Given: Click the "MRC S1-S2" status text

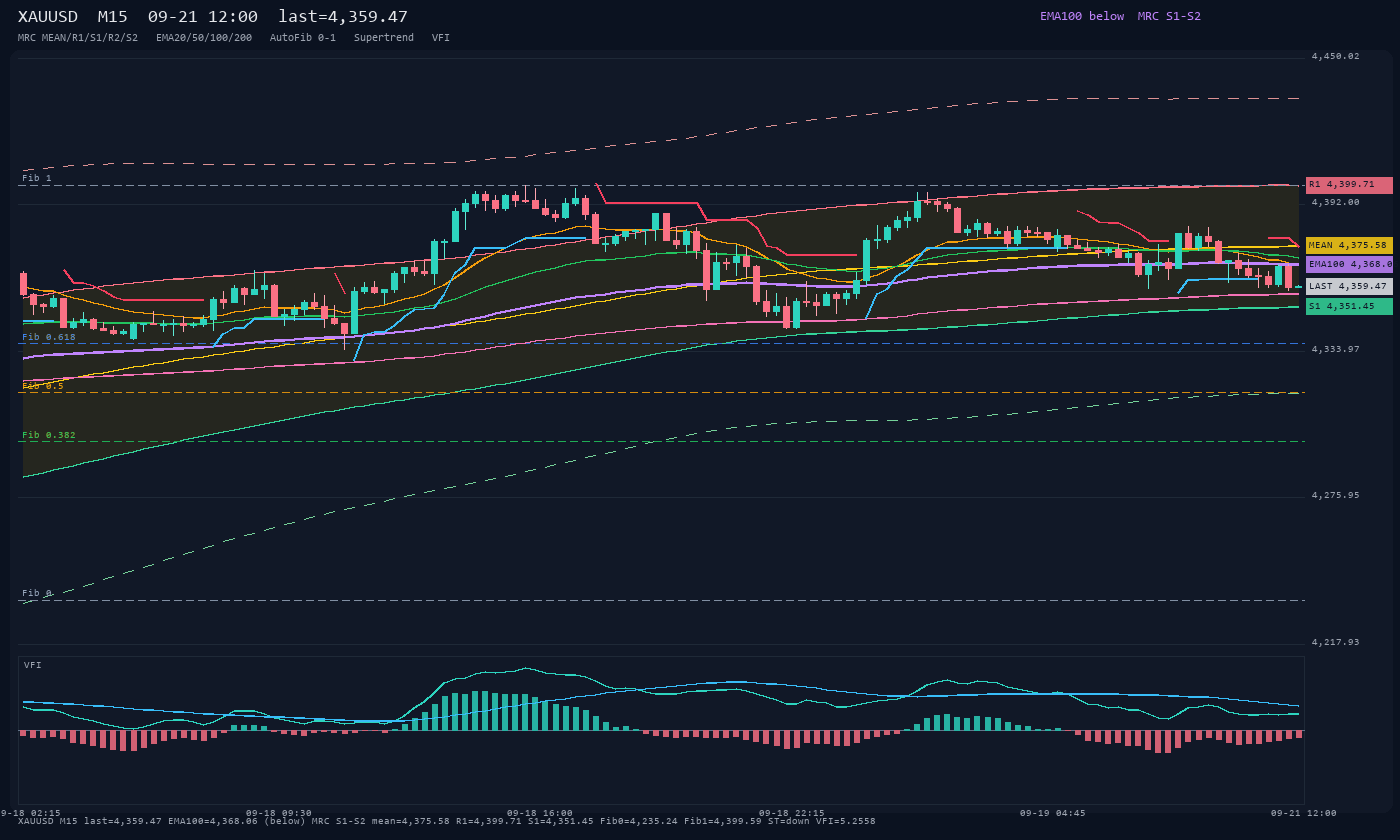Looking at the screenshot, I should tap(1169, 16).
